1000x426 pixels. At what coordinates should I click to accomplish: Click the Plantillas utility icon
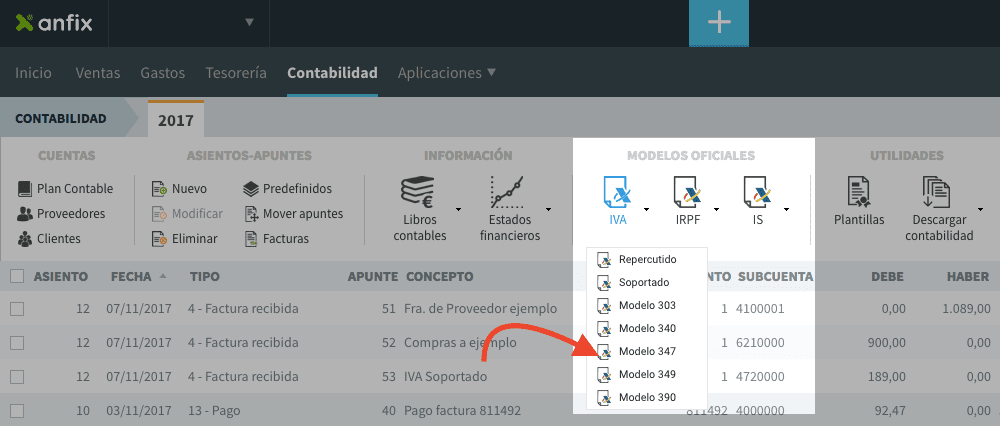click(858, 191)
